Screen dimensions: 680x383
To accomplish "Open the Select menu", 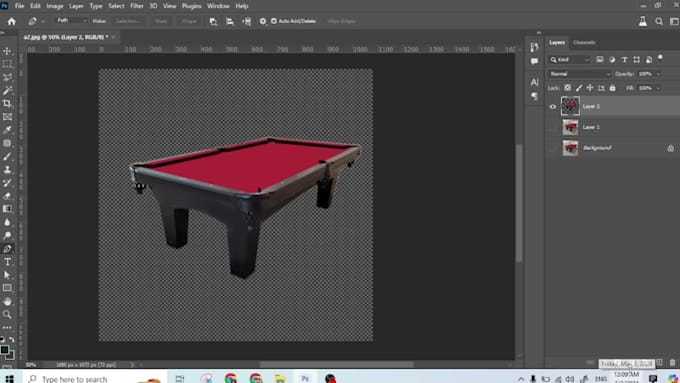I will (116, 6).
